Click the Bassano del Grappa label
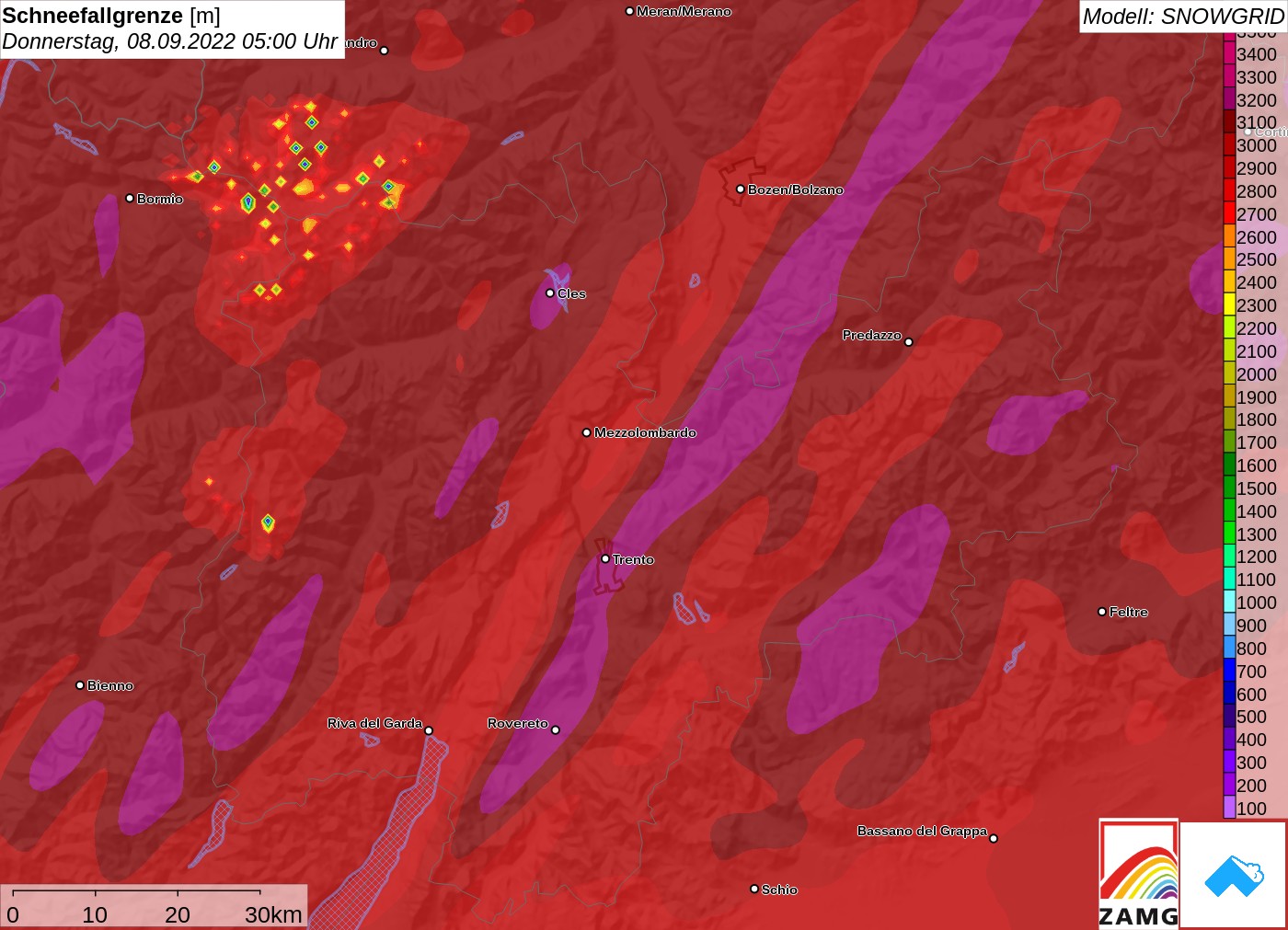Screen dimensions: 1288x930 (922, 831)
